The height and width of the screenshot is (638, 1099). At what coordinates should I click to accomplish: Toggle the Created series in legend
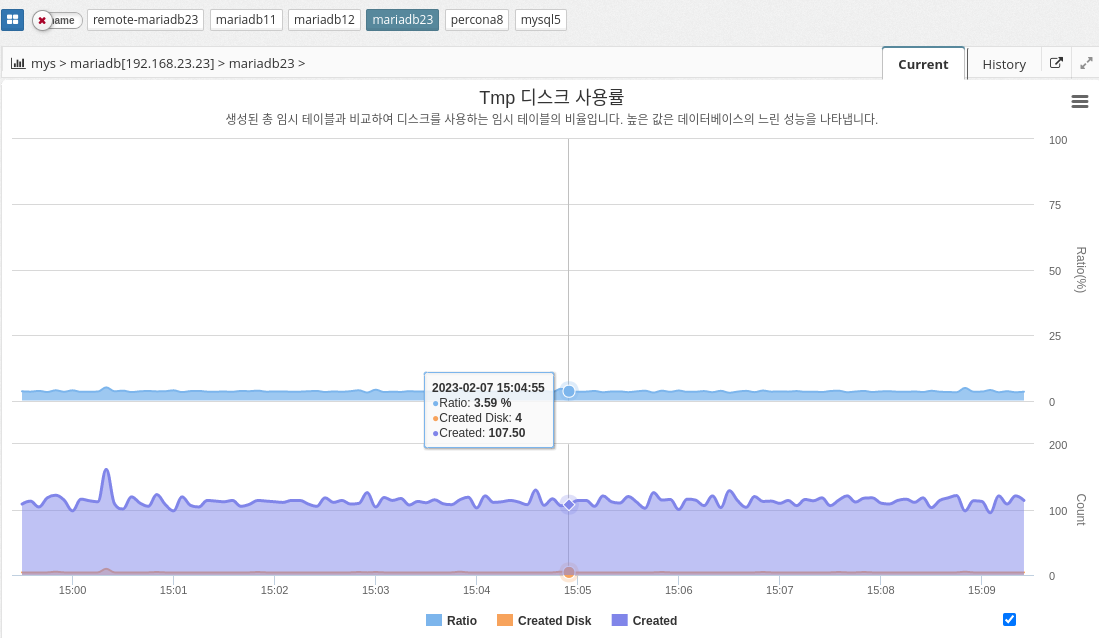click(x=644, y=621)
